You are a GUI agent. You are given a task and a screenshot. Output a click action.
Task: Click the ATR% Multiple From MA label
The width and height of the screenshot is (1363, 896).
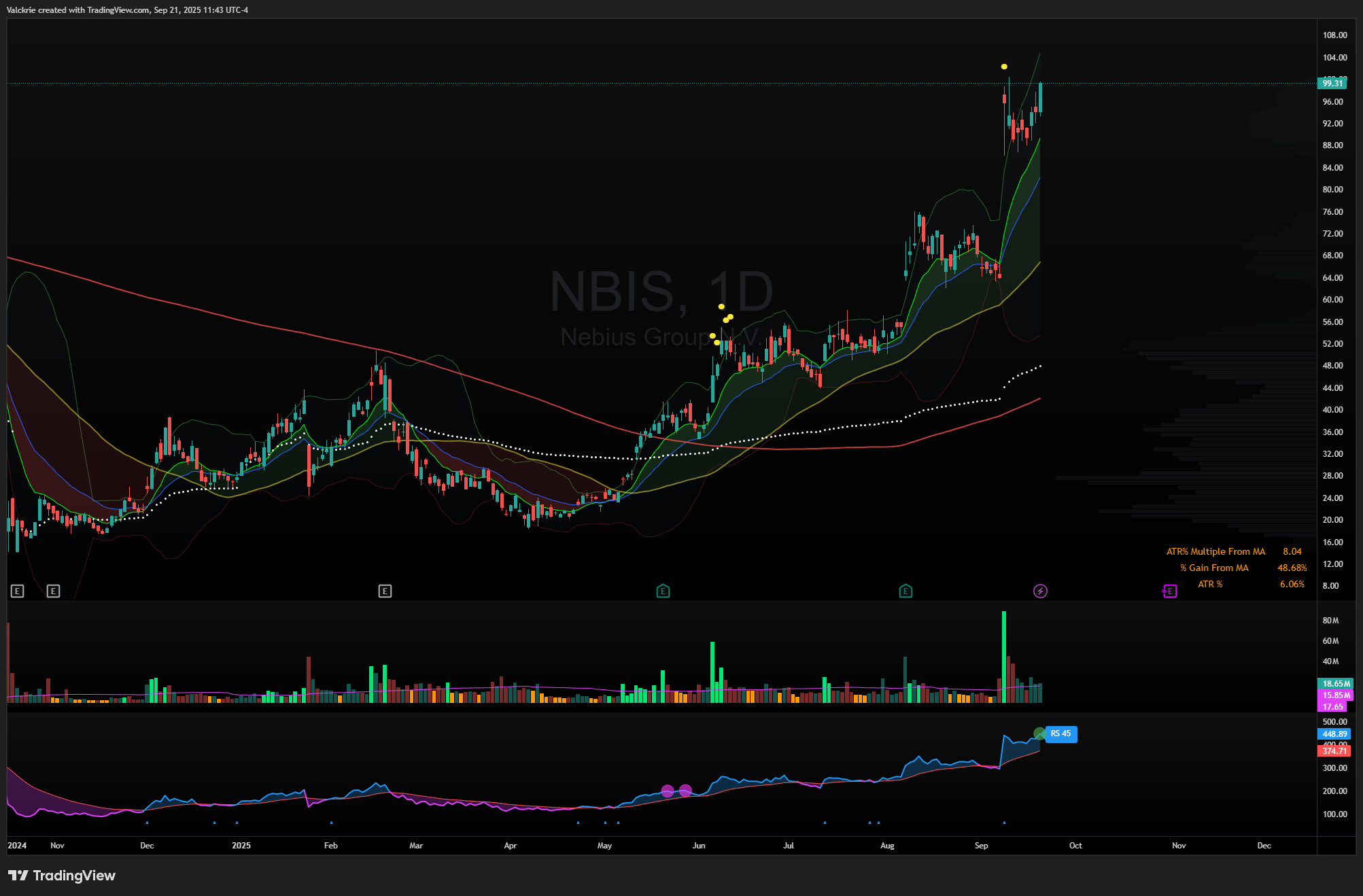click(1215, 552)
